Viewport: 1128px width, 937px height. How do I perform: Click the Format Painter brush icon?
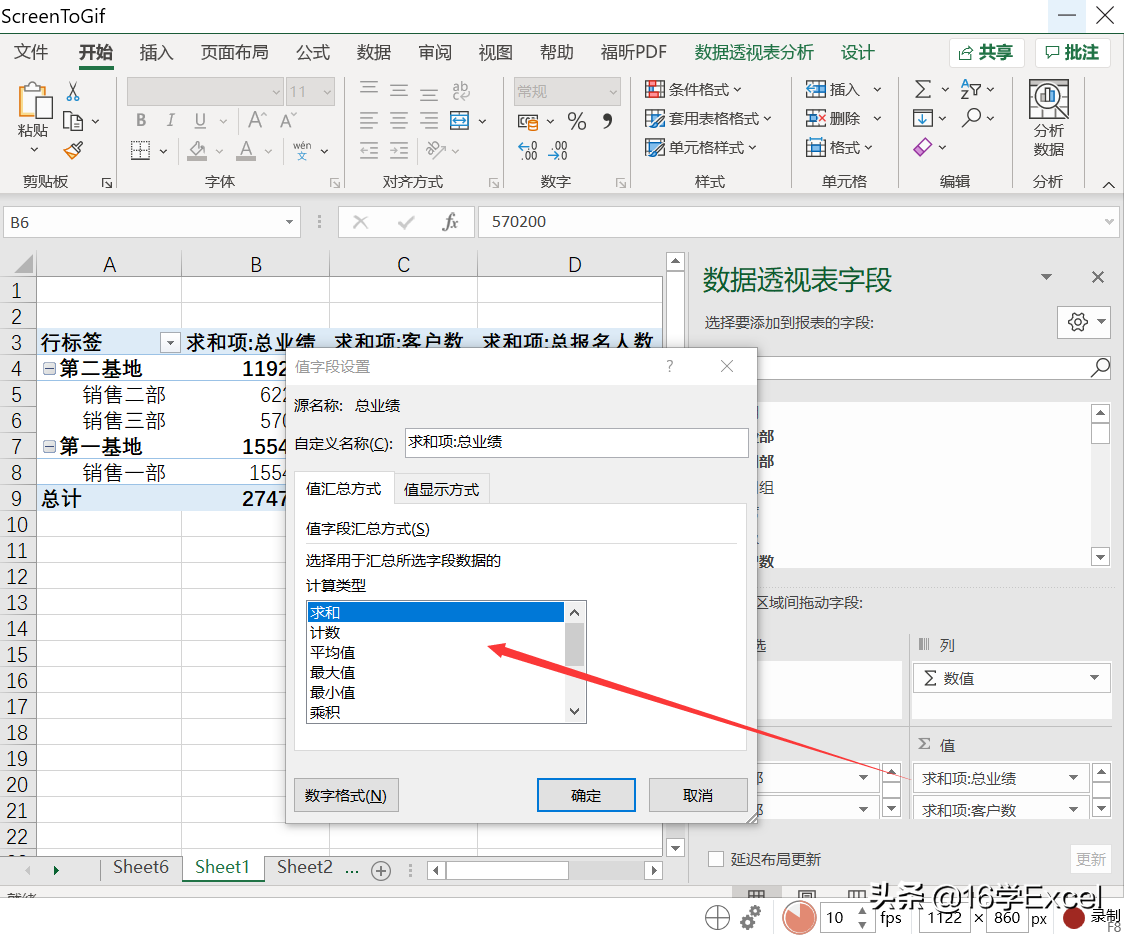(x=73, y=150)
